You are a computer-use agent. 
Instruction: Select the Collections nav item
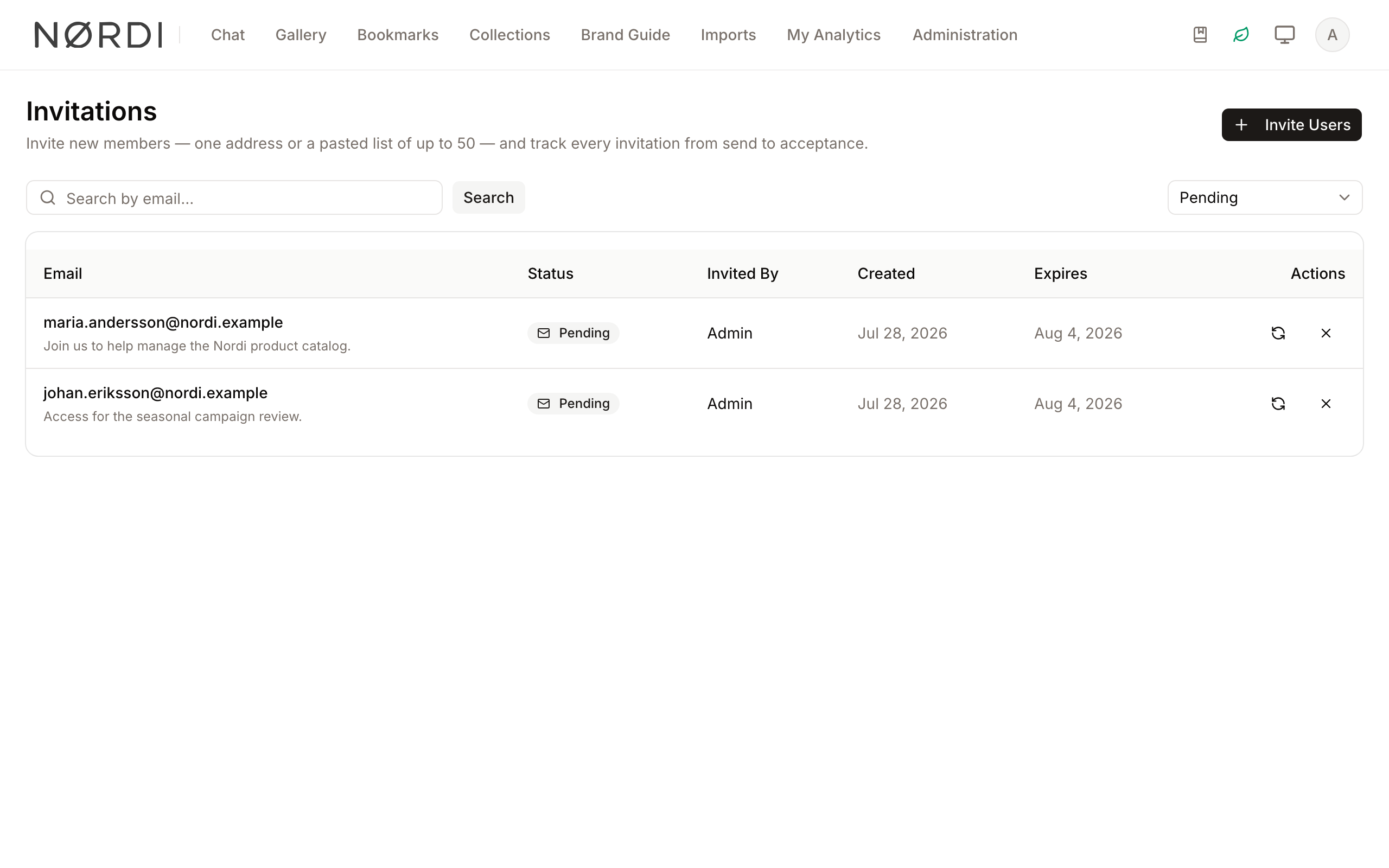pyautogui.click(x=509, y=34)
